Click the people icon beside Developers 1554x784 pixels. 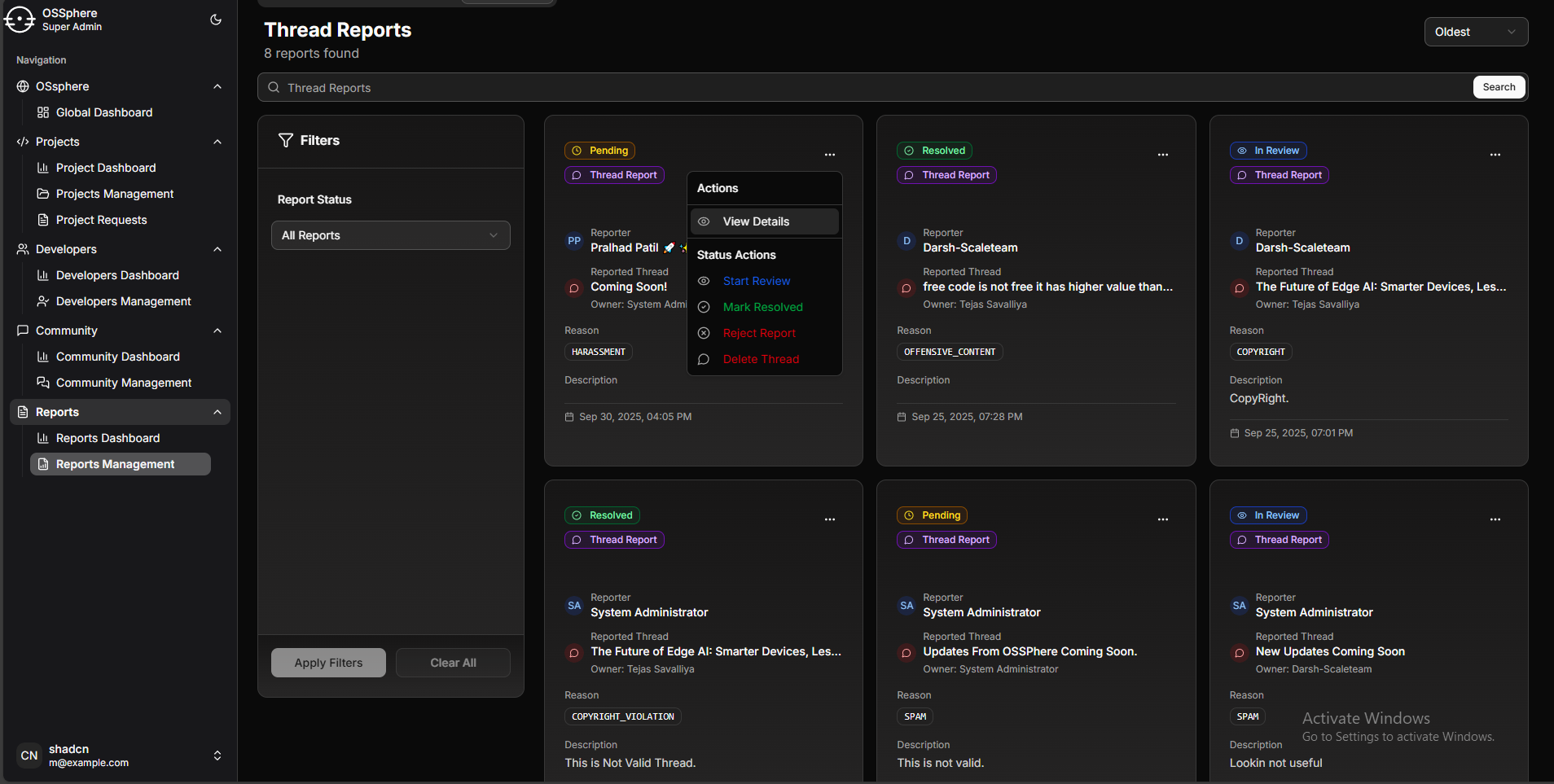pos(23,249)
